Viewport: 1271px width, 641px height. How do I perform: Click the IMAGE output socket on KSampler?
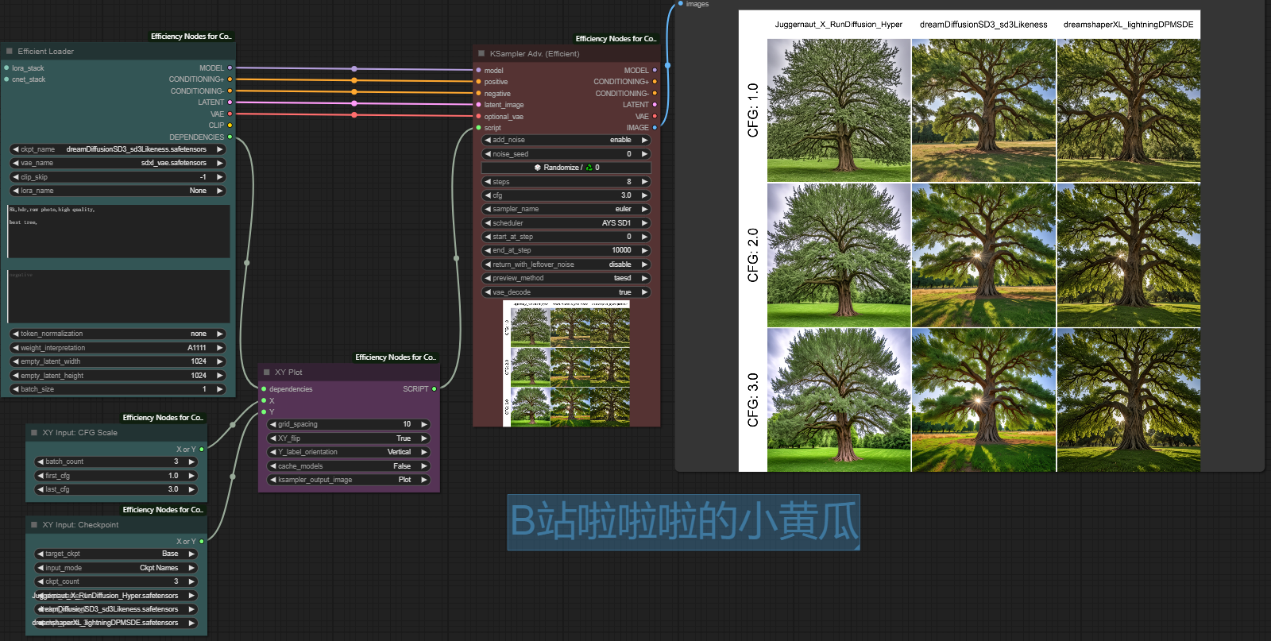click(654, 128)
